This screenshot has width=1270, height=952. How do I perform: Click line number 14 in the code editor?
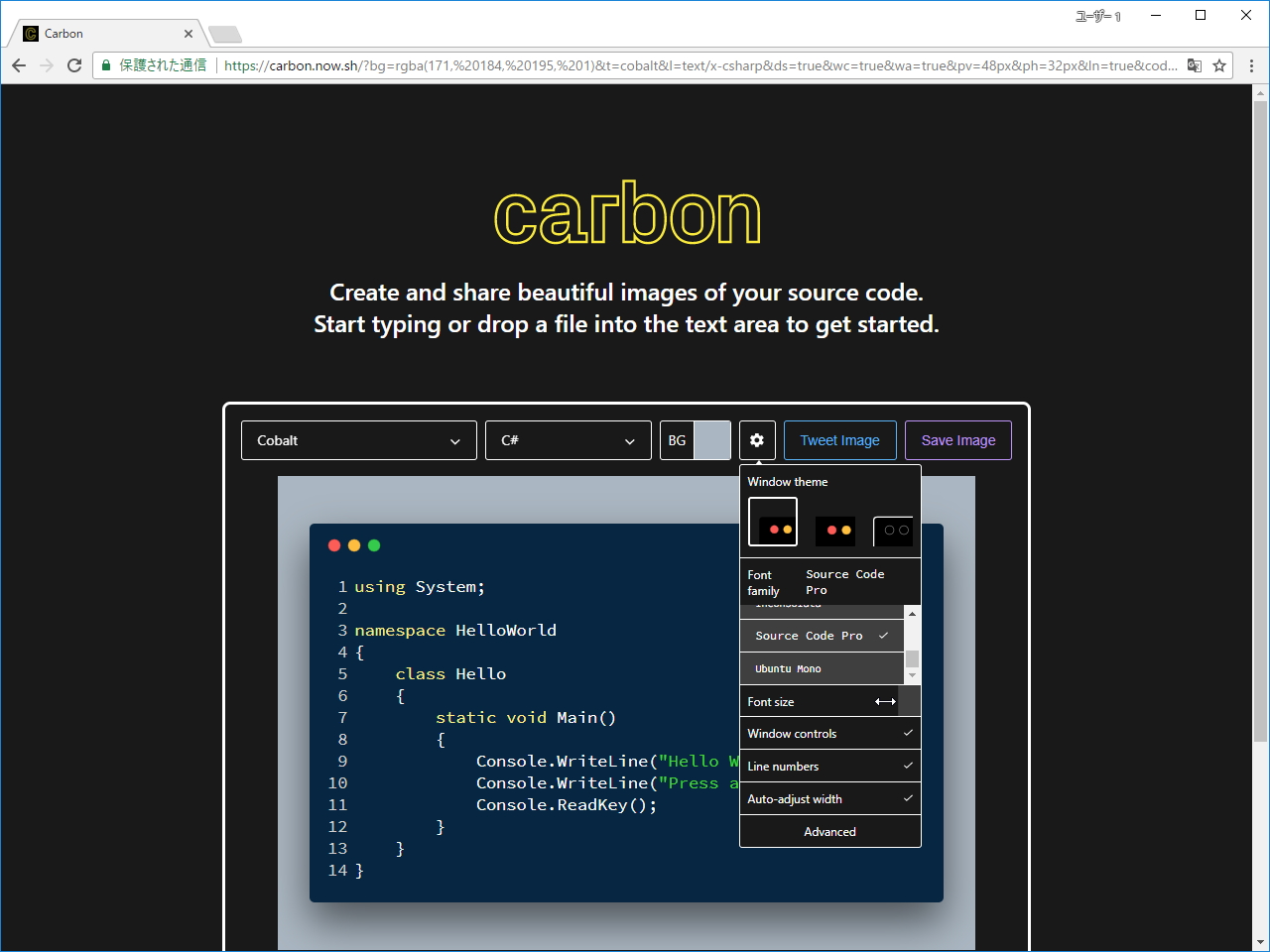point(337,871)
